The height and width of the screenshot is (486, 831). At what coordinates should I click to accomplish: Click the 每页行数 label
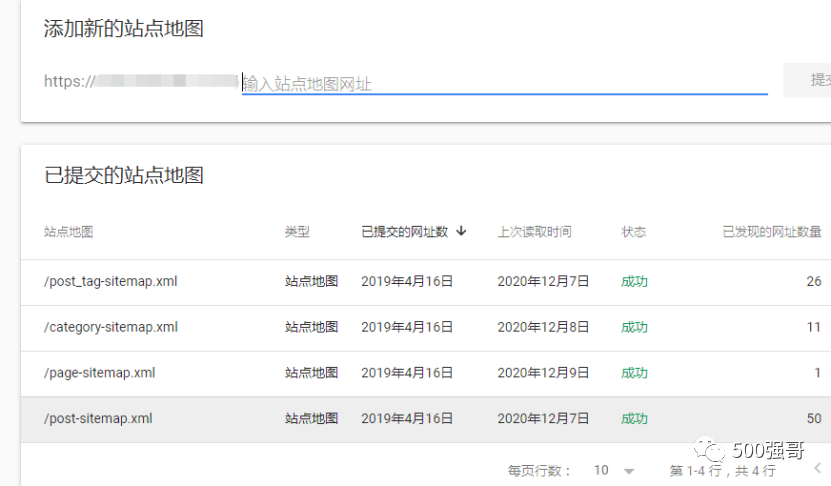[x=540, y=471]
